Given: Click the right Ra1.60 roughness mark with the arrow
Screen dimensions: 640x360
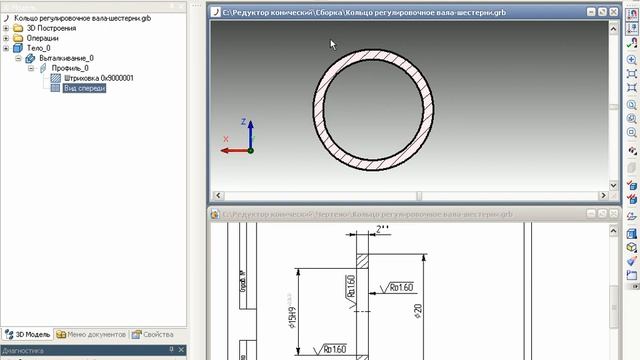Looking at the screenshot, I should coord(397,288).
